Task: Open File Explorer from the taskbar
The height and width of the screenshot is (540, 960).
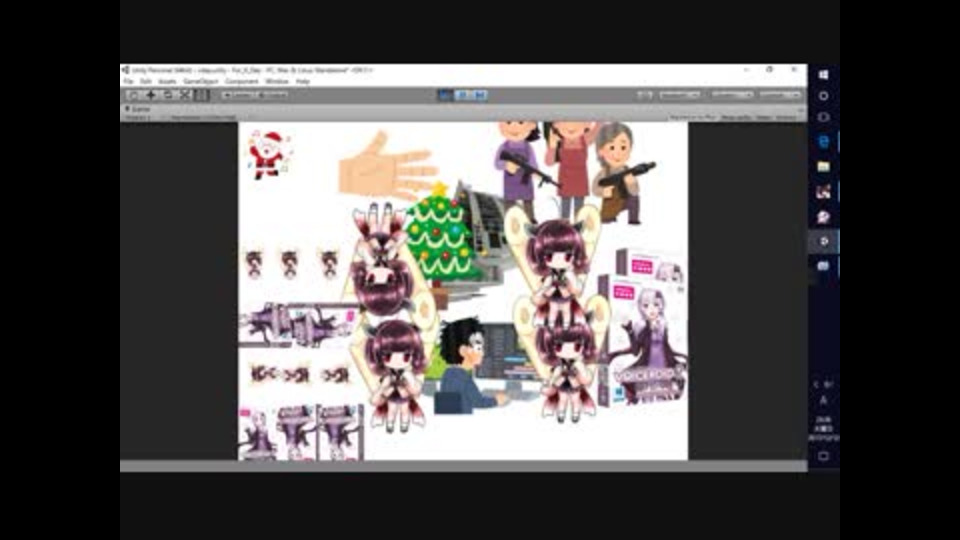Action: (823, 167)
